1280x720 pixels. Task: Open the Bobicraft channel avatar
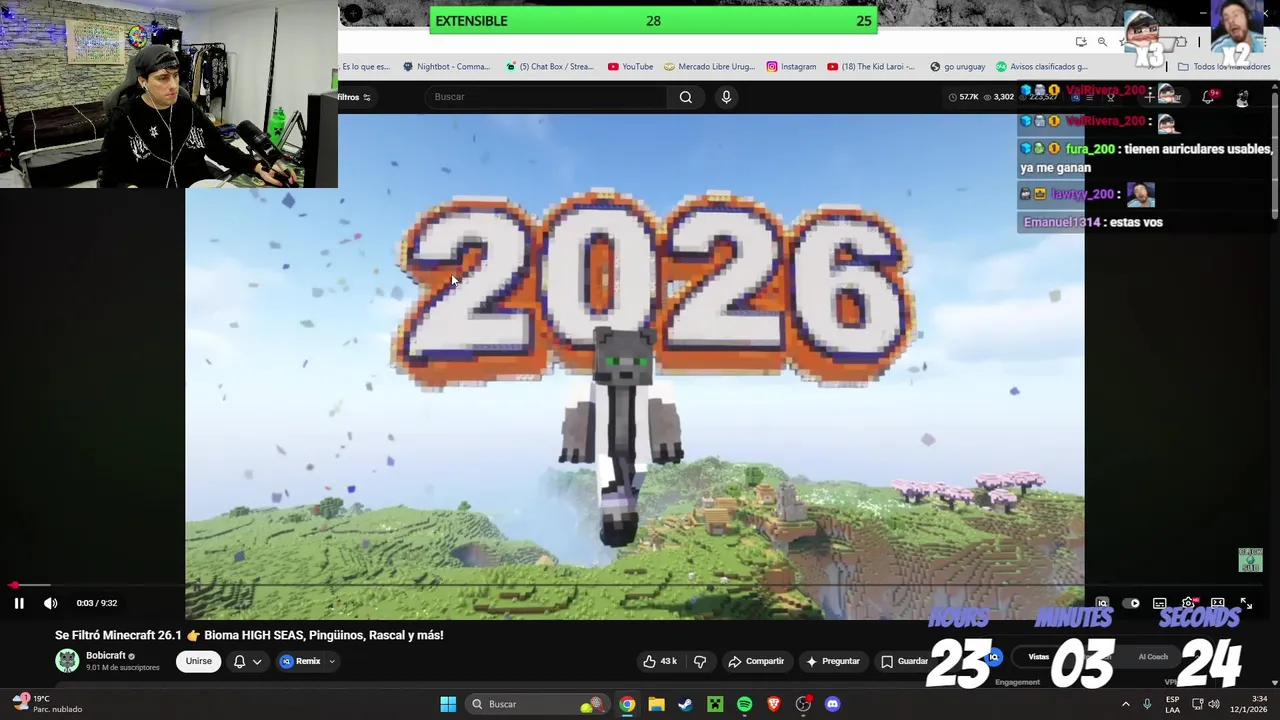click(67, 660)
